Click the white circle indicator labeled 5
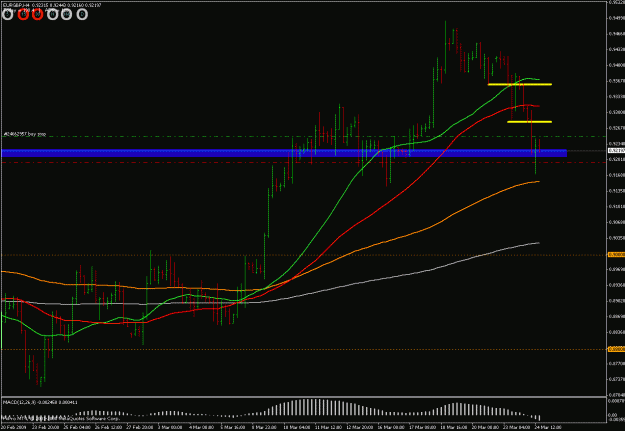This screenshot has width=625, height=431. tap(8, 15)
